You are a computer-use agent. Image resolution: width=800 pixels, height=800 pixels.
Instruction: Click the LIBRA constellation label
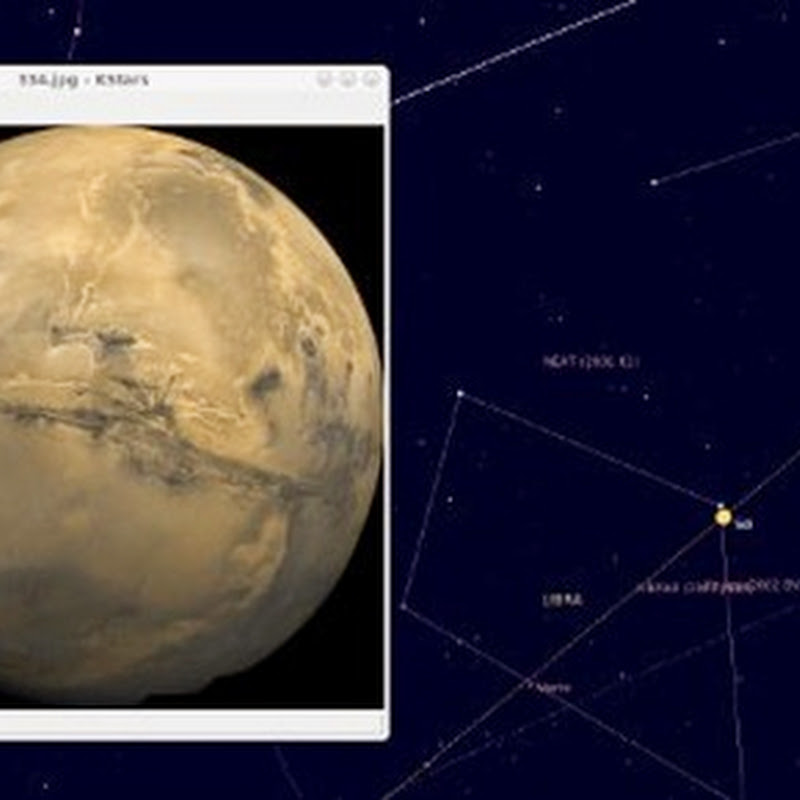(562, 600)
